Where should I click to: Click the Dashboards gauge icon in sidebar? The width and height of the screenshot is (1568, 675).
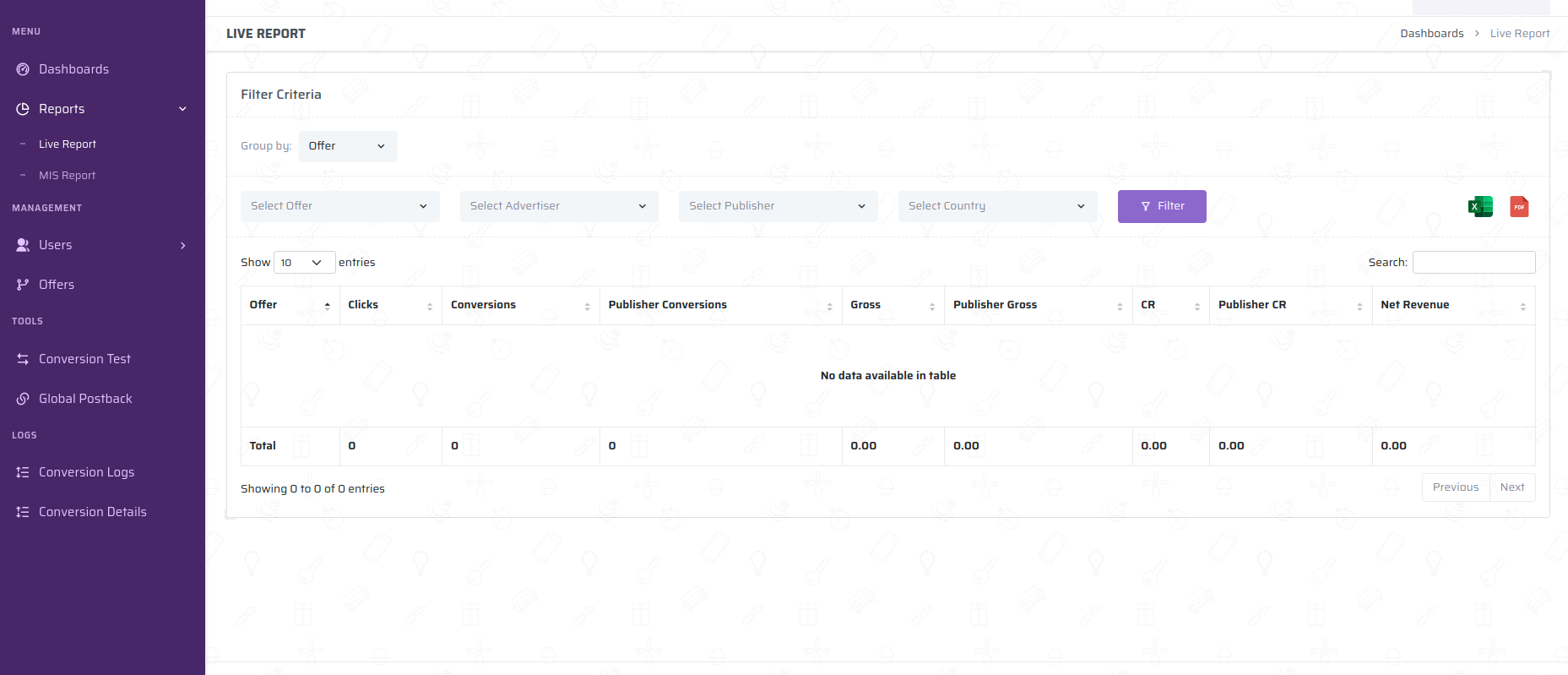tap(23, 69)
